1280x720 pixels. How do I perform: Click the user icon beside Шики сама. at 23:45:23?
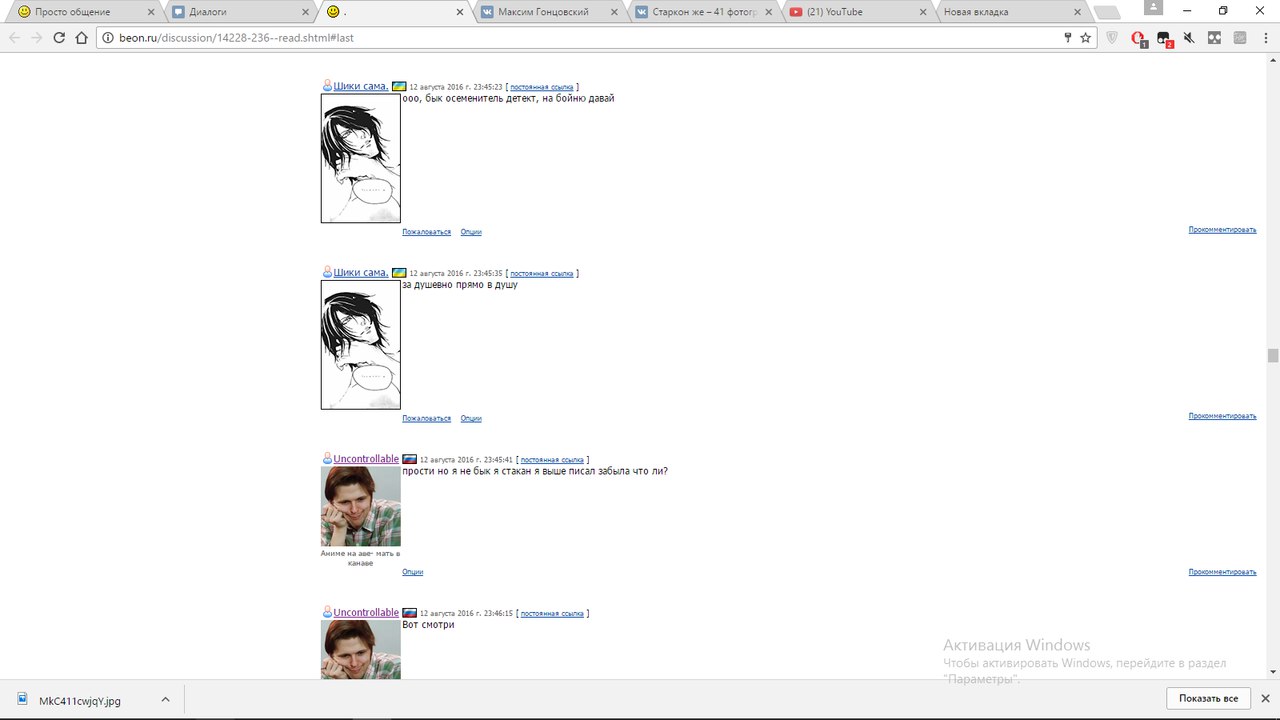click(327, 86)
